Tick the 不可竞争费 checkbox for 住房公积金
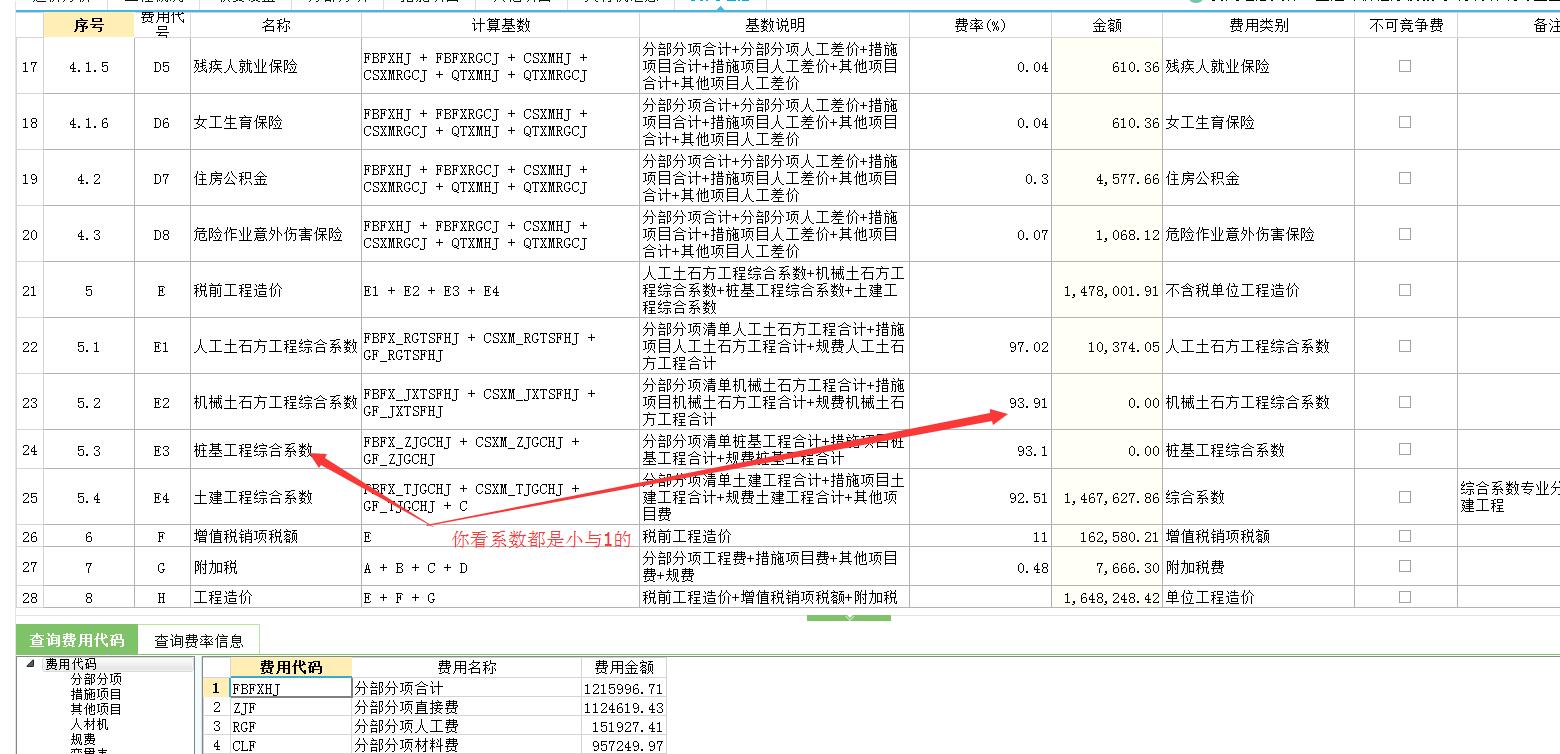1560x754 pixels. tap(1405, 178)
